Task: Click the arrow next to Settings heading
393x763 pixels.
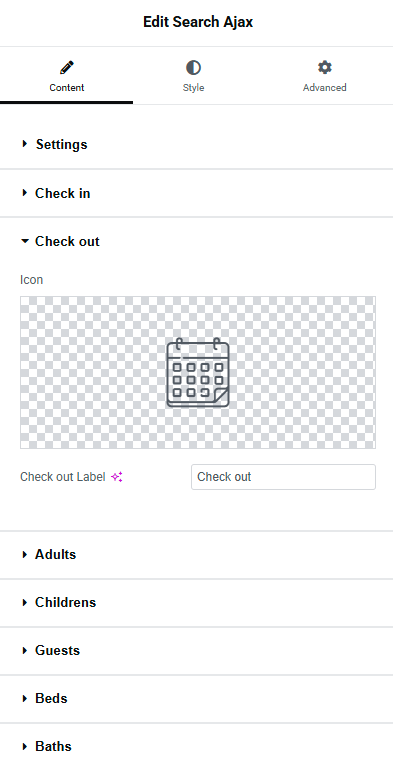Action: 25,144
